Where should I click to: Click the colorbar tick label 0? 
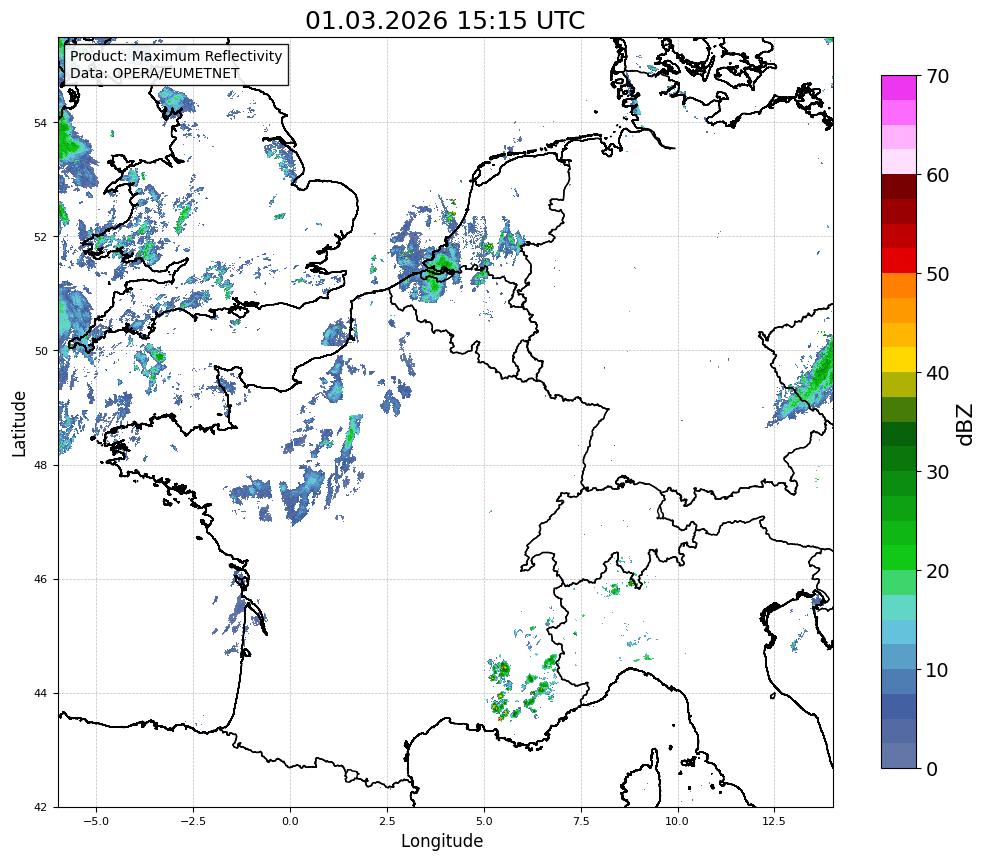coord(932,769)
